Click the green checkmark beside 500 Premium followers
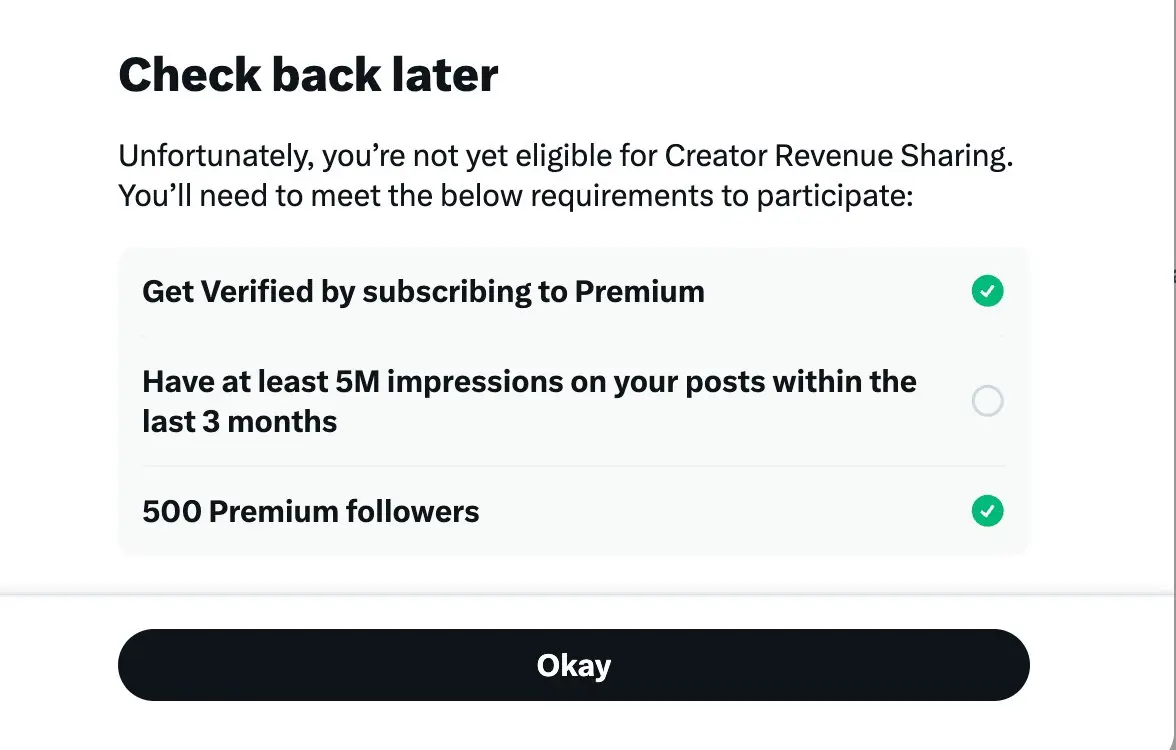The width and height of the screenshot is (1176, 750). [987, 512]
